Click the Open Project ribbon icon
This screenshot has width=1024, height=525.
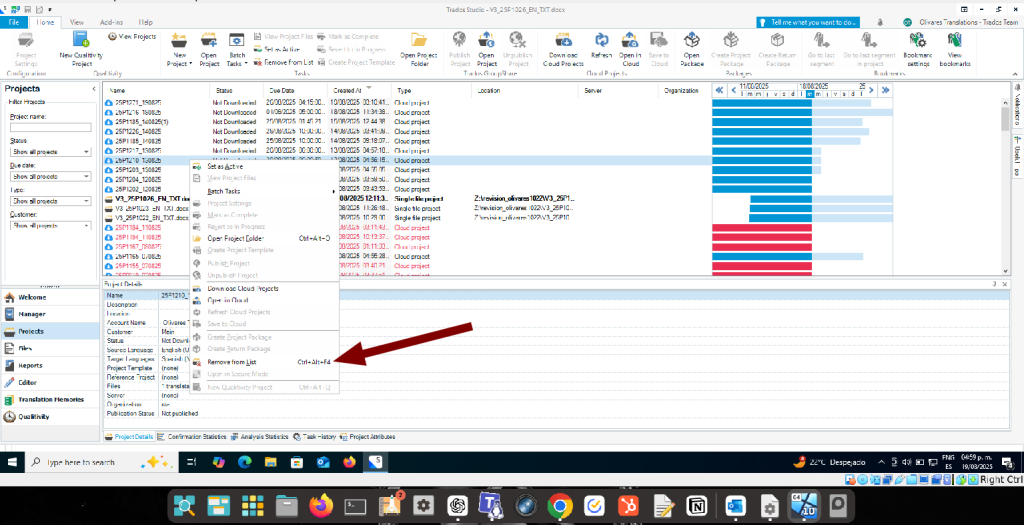point(209,44)
